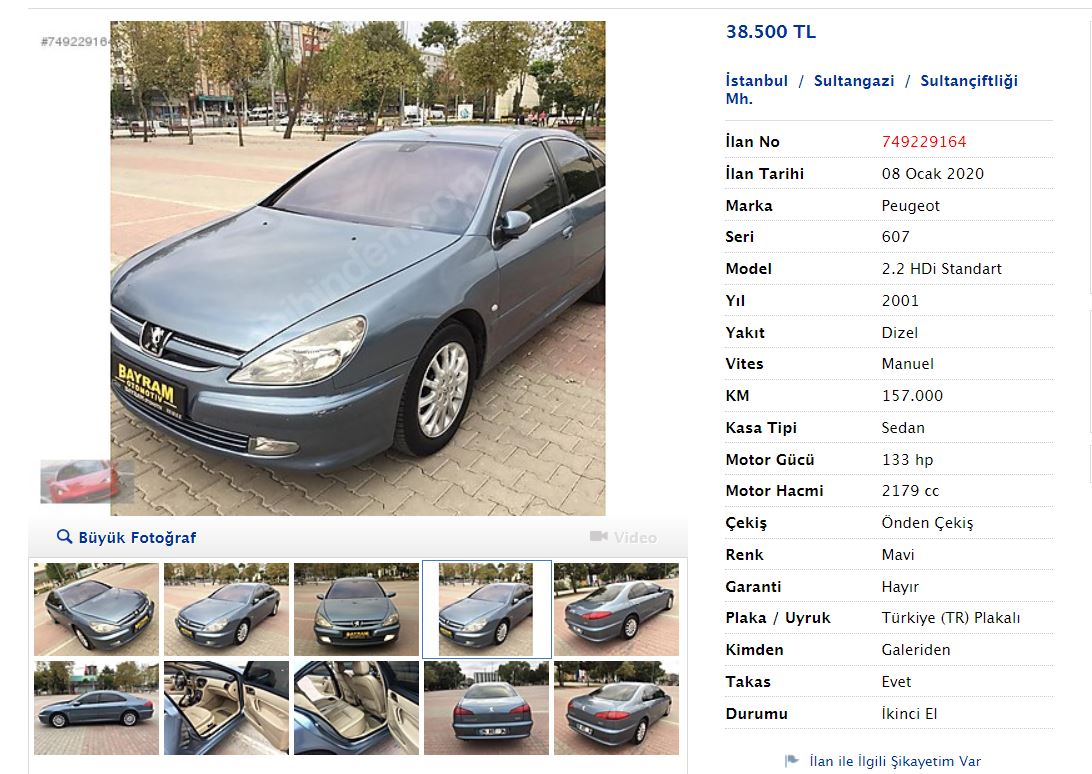This screenshot has width=1092, height=774.
Task: Click the video camera icon
Action: (x=598, y=536)
